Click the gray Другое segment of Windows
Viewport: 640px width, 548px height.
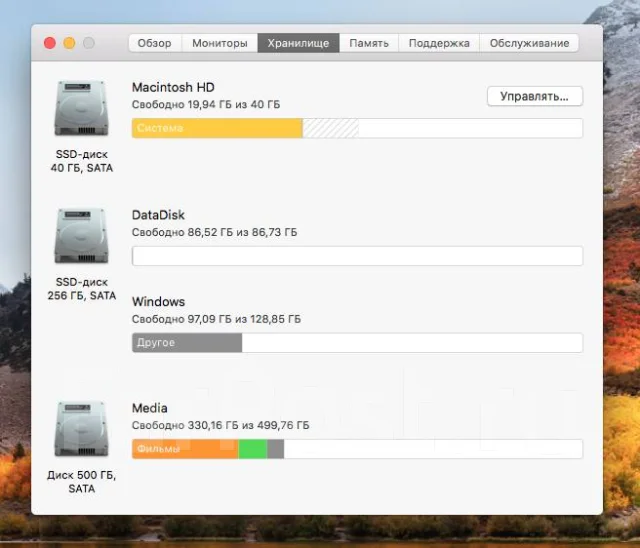tap(187, 343)
